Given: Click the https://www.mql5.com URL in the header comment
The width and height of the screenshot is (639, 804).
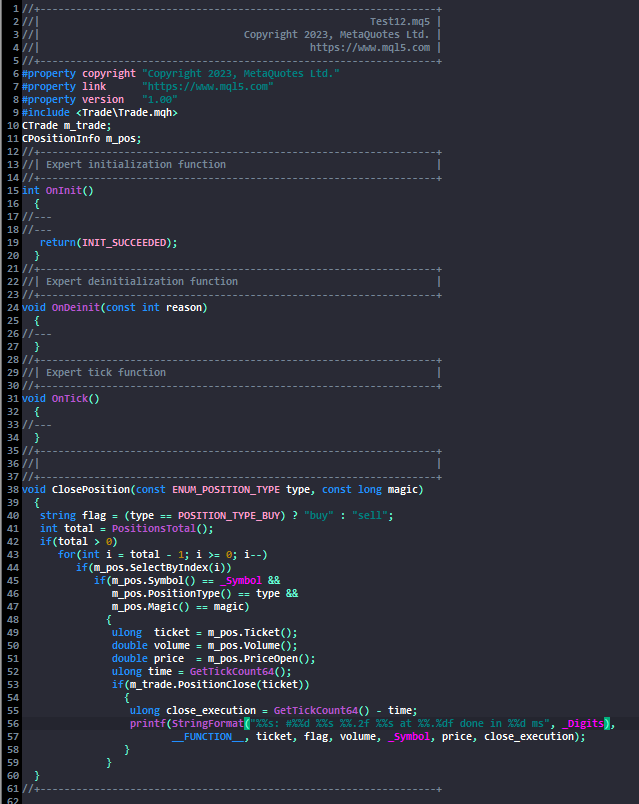Looking at the screenshot, I should pyautogui.click(x=370, y=48).
